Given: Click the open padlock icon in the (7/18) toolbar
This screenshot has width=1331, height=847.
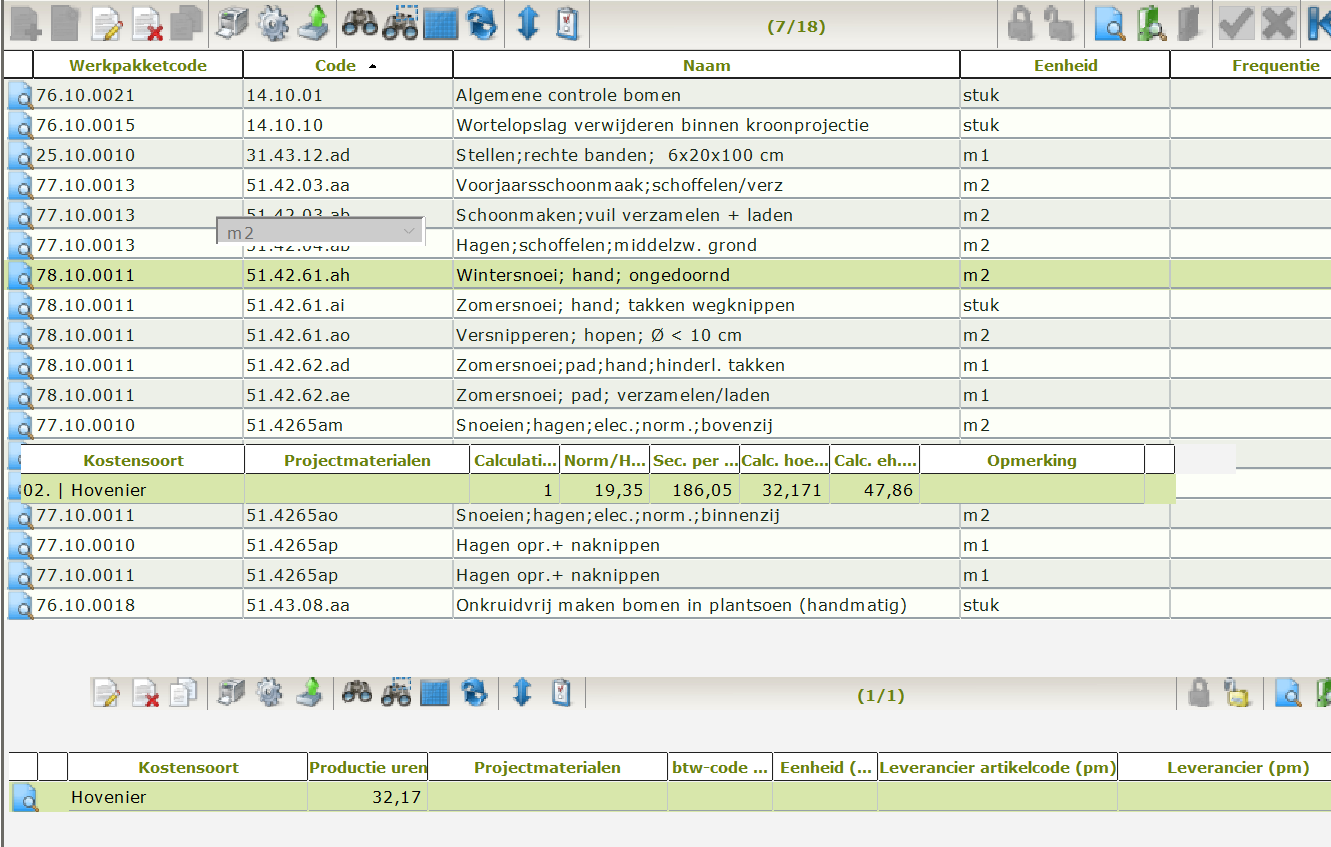Looking at the screenshot, I should click(1059, 24).
